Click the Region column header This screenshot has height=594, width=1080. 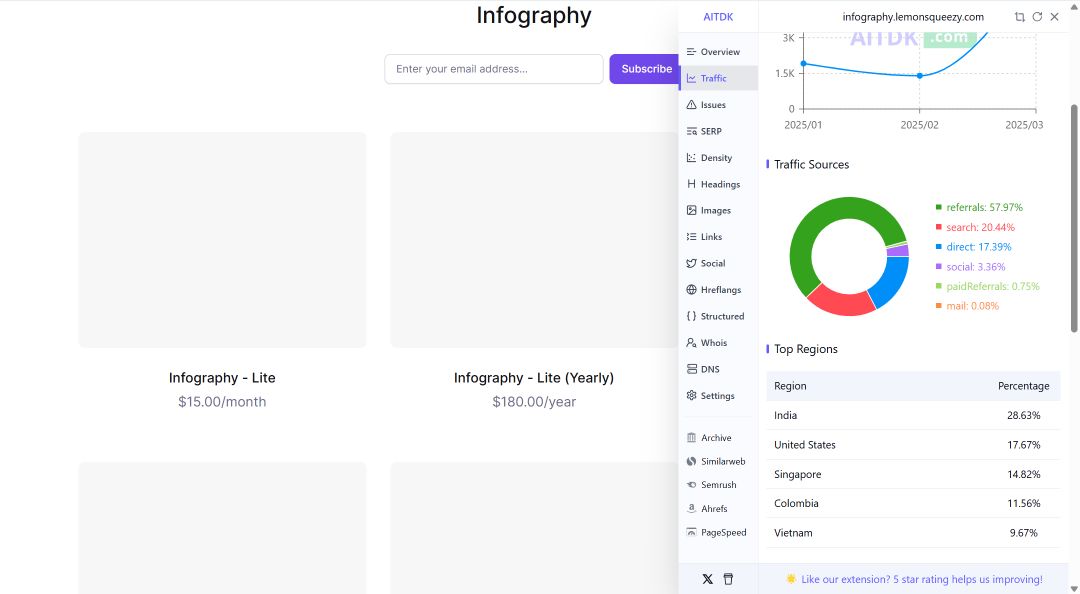[x=790, y=386]
